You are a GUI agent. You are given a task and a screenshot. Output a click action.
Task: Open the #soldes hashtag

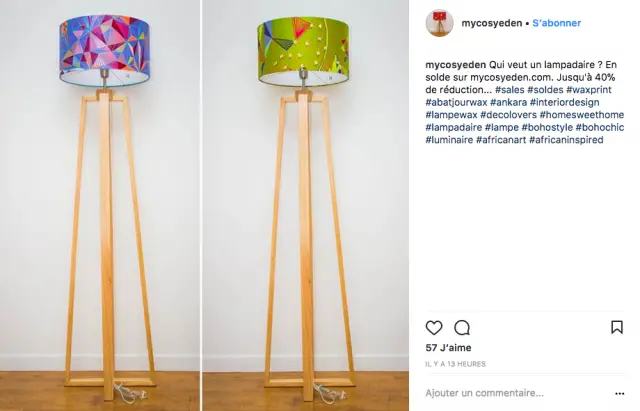545,90
